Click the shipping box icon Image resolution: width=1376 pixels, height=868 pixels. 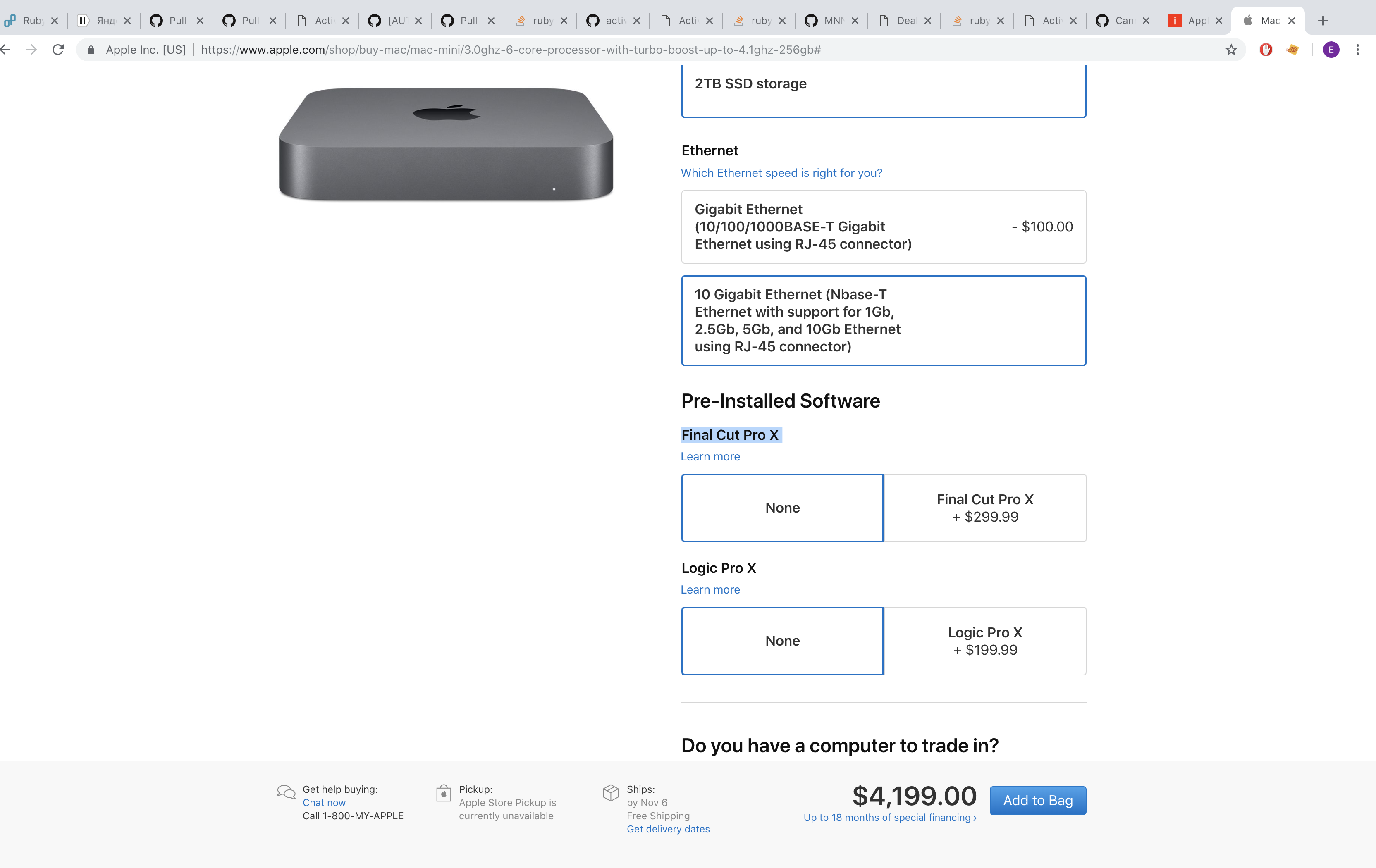(611, 793)
